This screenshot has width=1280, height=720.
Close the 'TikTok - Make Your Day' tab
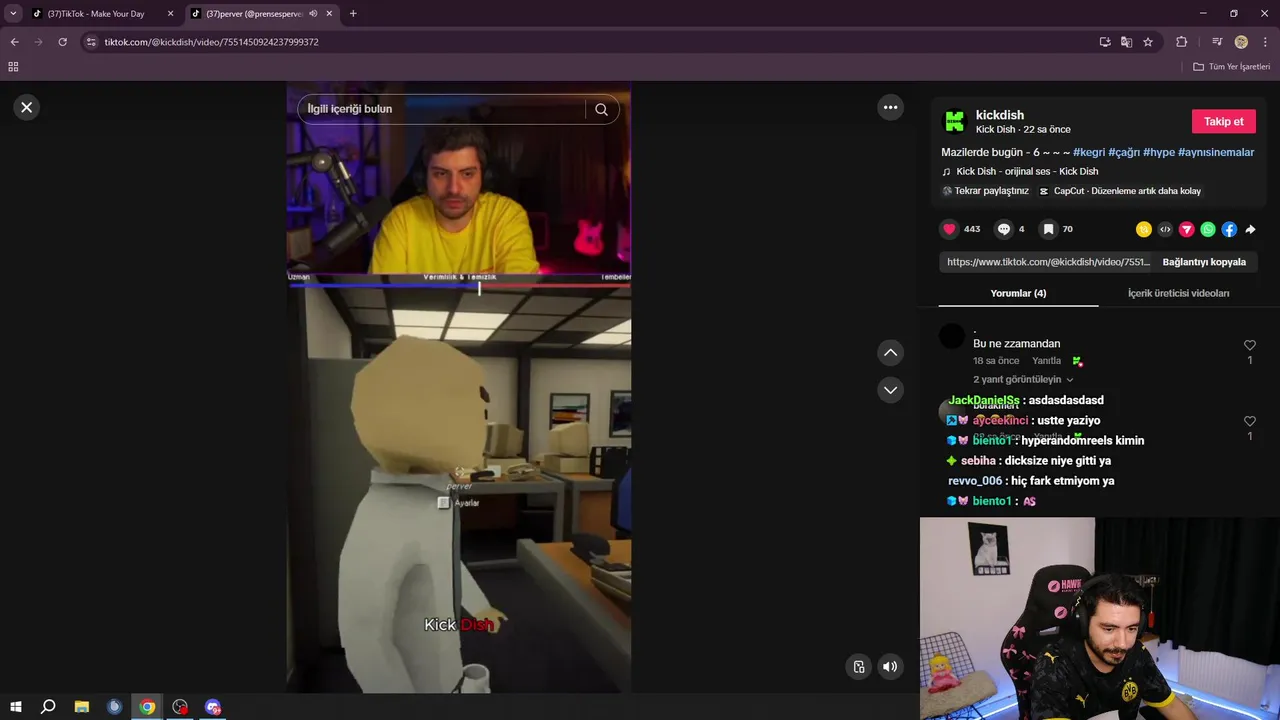coord(170,14)
